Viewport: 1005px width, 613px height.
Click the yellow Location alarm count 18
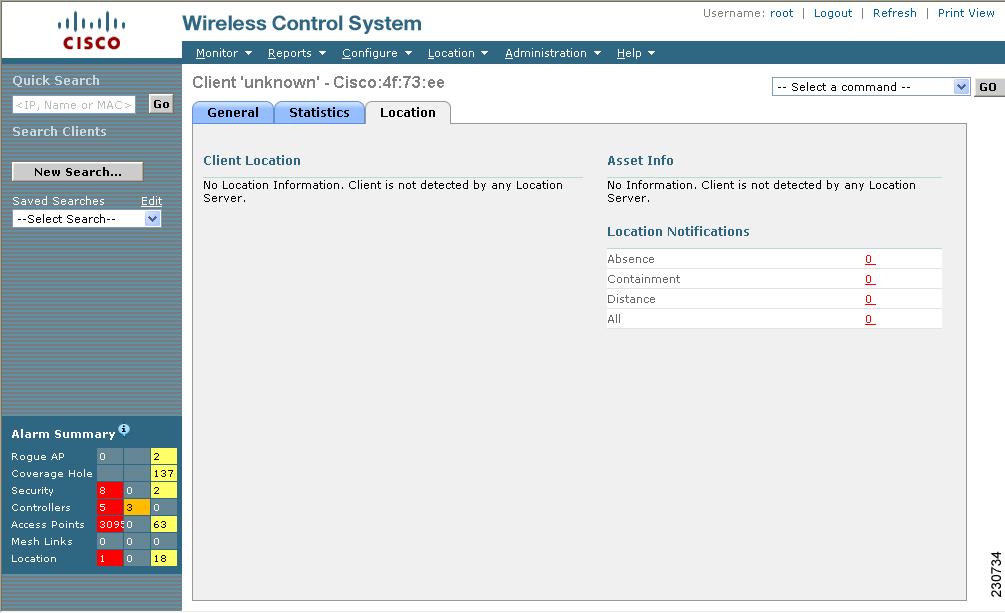163,558
